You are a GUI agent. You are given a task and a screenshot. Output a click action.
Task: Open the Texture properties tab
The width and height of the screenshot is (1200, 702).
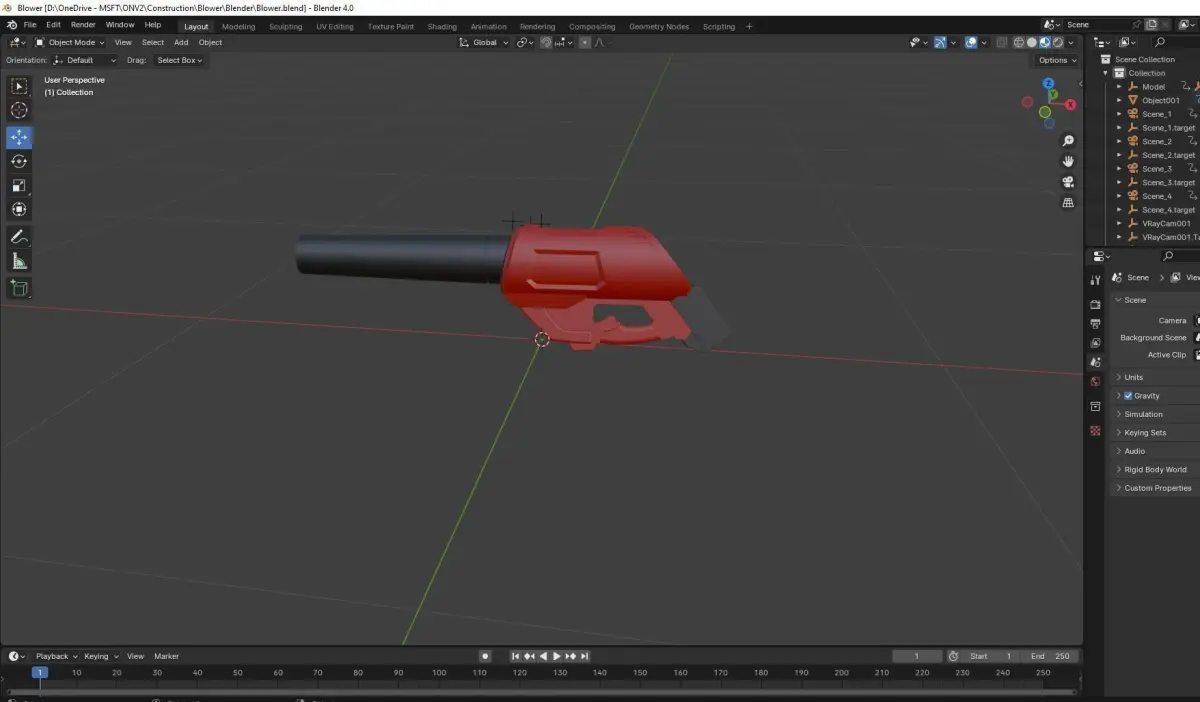(1095, 430)
